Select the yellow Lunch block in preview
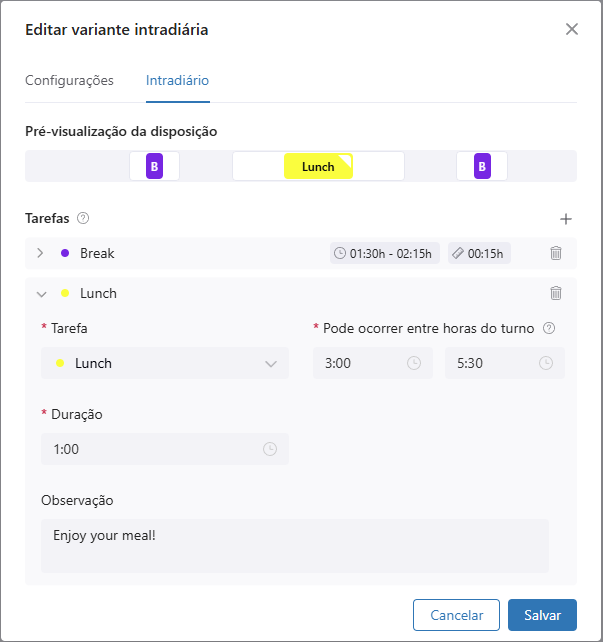 [318, 166]
